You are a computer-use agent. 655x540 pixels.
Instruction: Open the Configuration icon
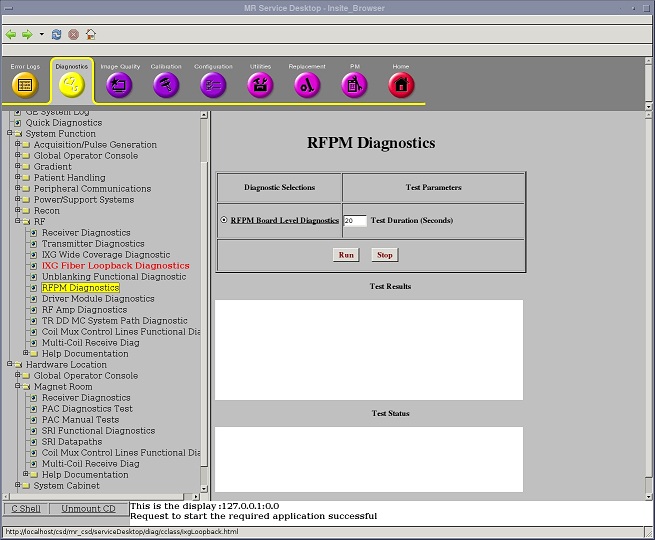213,85
